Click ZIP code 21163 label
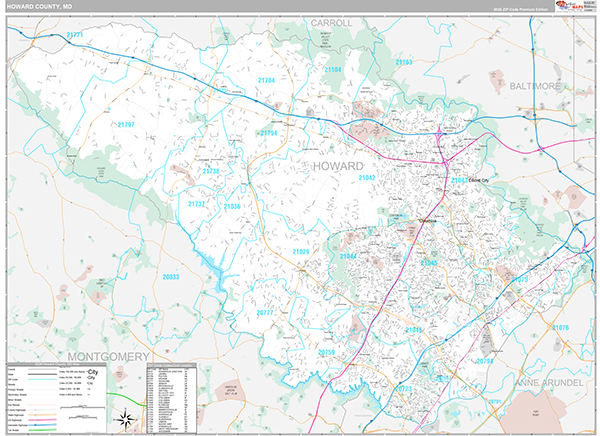The width and height of the screenshot is (600, 436). pos(403,62)
